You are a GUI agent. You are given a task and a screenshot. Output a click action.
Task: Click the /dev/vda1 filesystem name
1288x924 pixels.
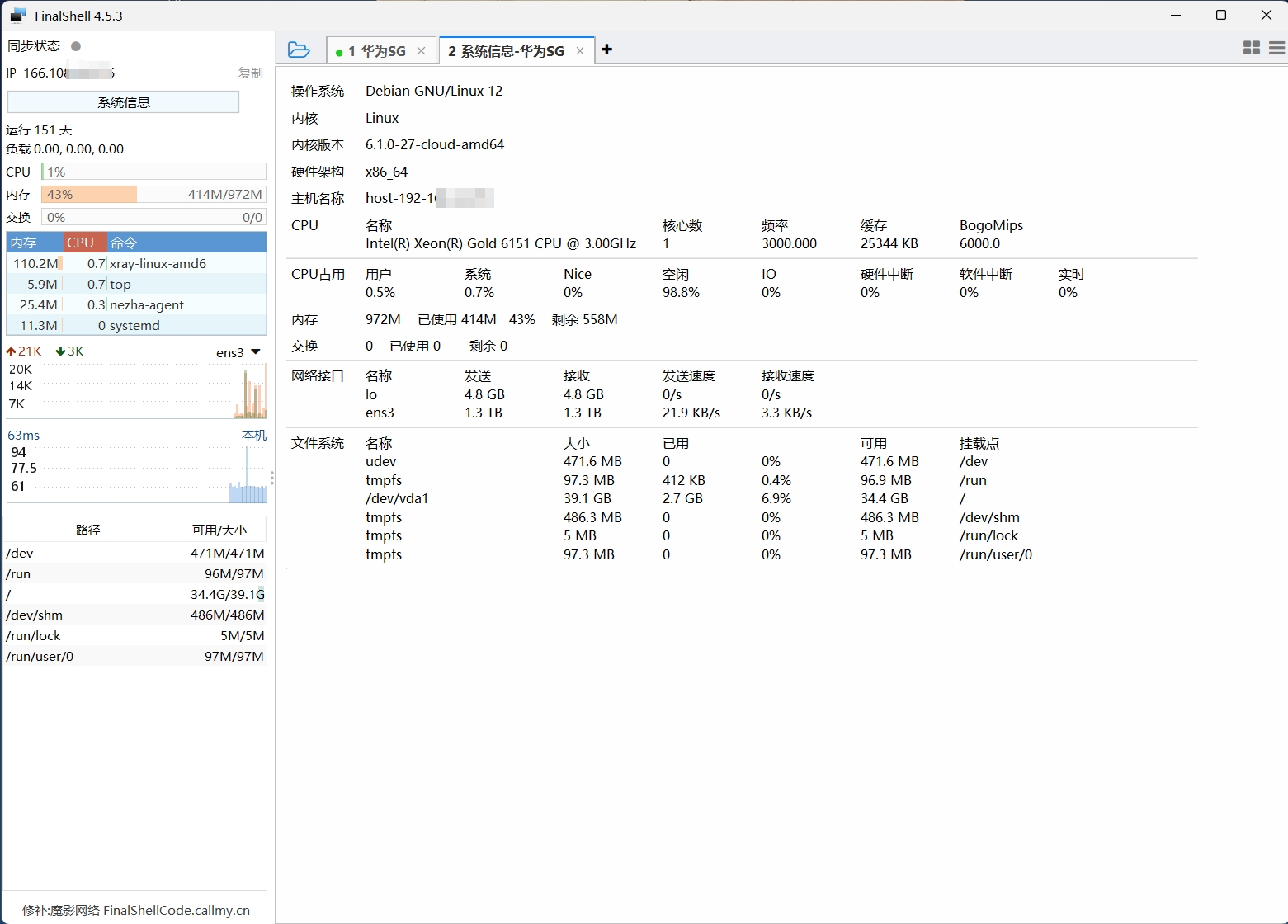[397, 498]
